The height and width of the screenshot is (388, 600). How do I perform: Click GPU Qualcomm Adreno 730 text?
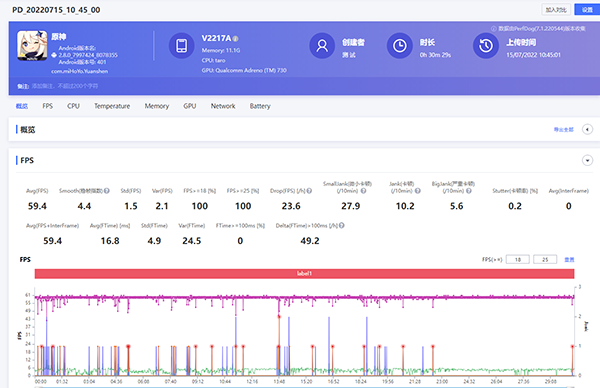(x=244, y=70)
